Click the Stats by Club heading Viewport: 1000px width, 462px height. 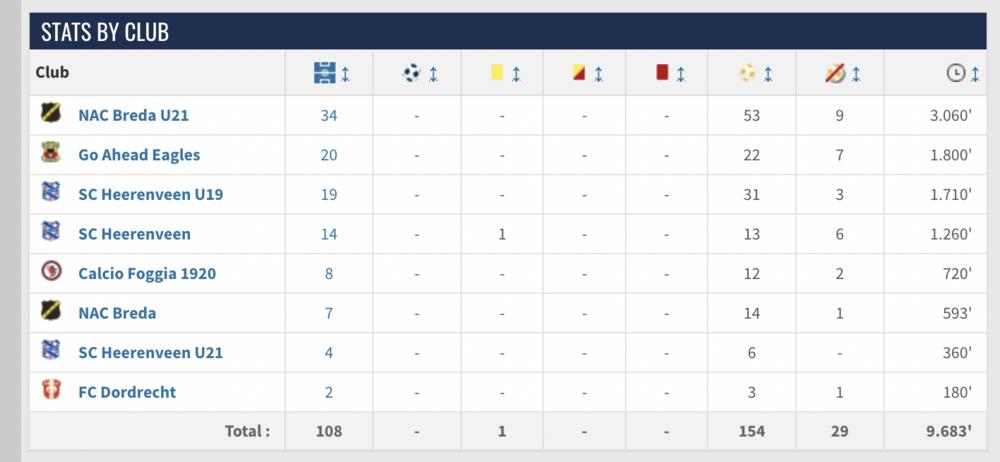tap(105, 32)
